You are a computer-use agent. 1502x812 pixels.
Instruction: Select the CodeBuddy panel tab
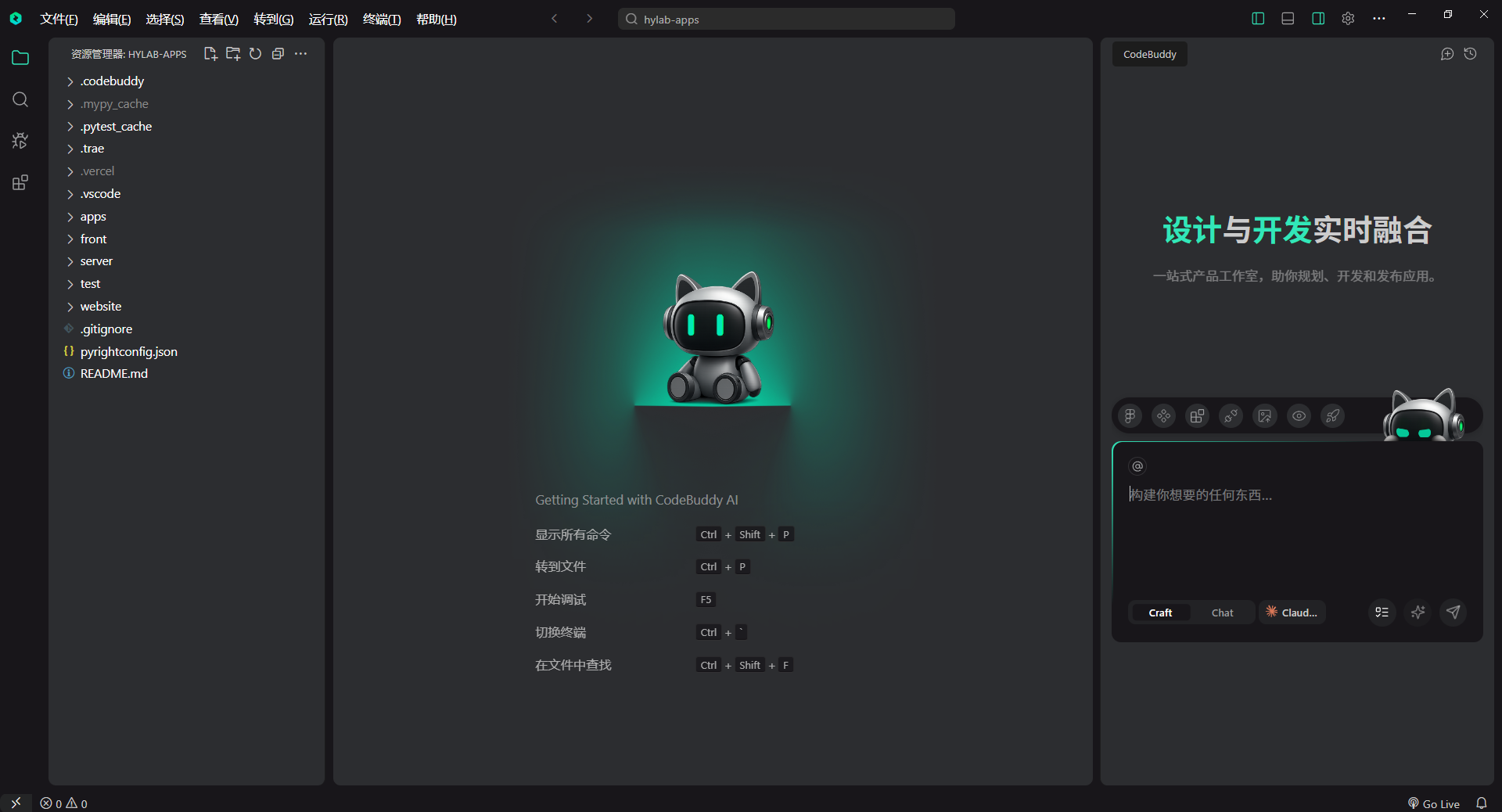1149,54
